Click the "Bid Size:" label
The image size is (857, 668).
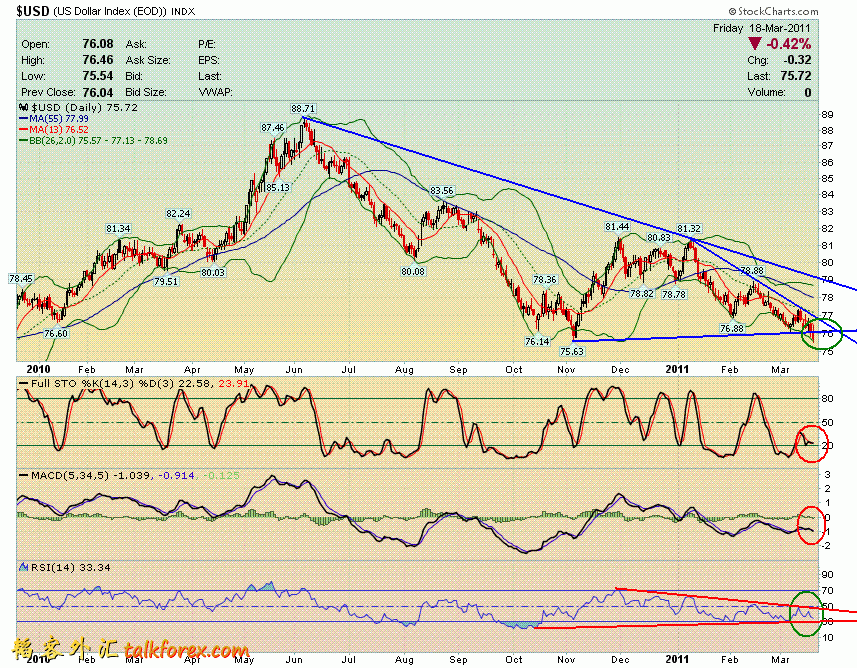pyautogui.click(x=146, y=92)
